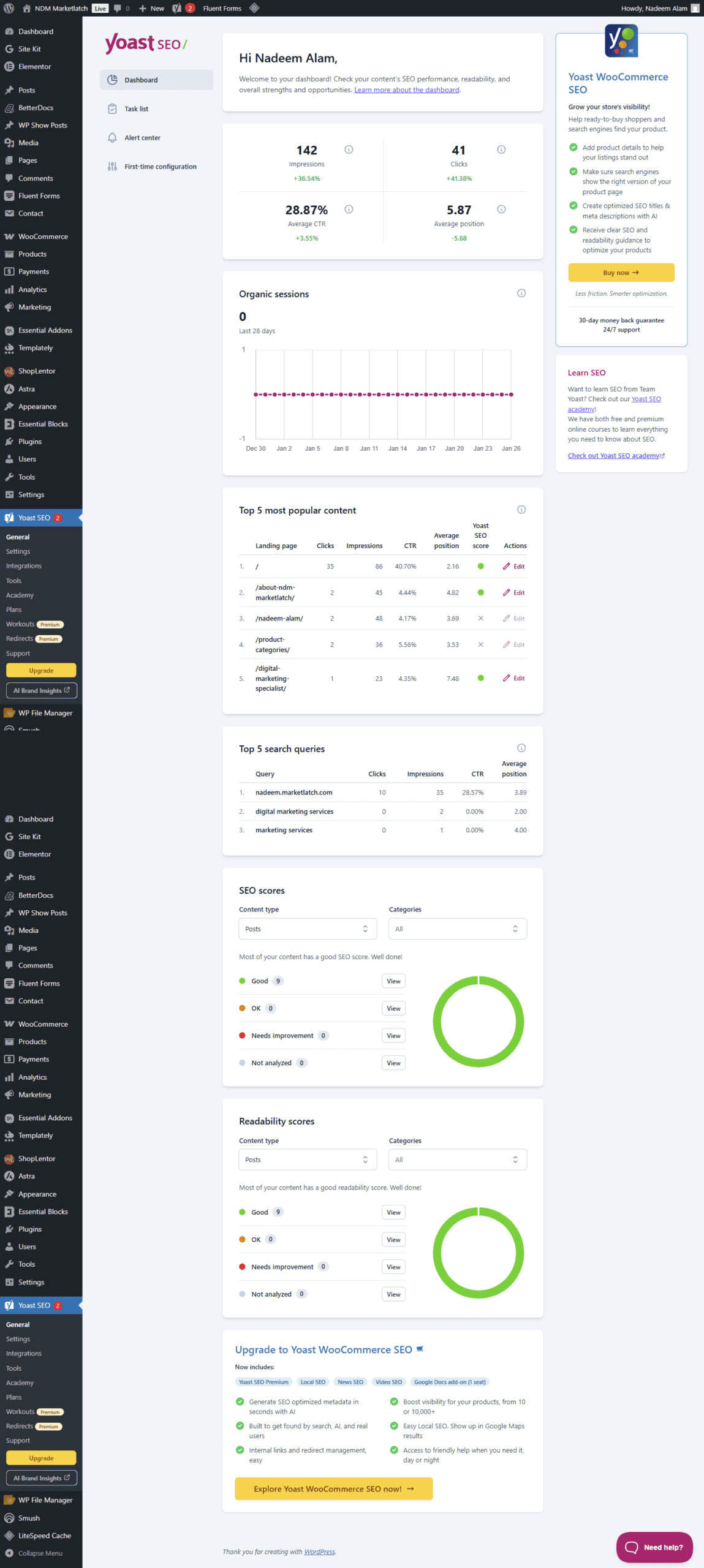This screenshot has height=1568, width=704.
Task: Click Explore Yoast WooCommerce SEO now button
Action: click(x=333, y=1489)
